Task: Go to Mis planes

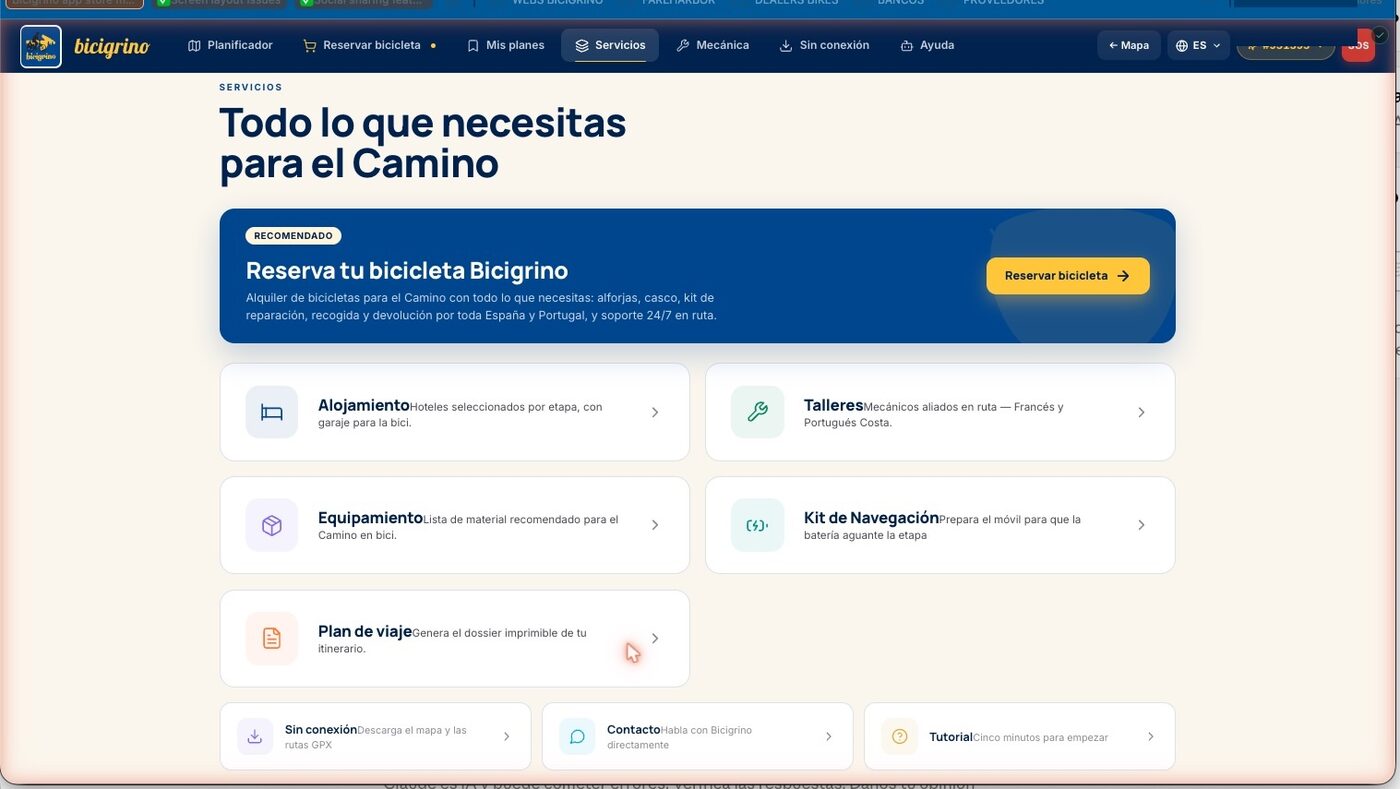Action: [505, 45]
